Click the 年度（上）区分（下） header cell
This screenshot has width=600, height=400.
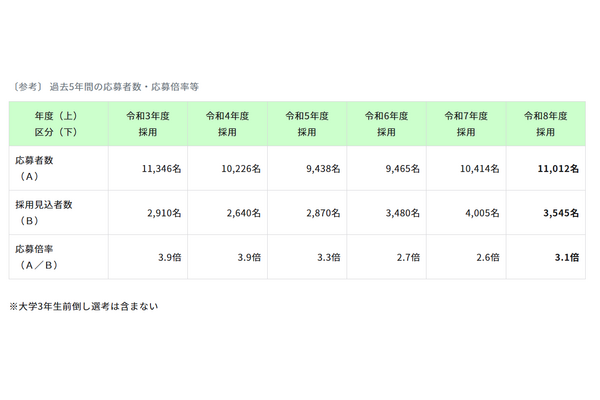[59, 124]
